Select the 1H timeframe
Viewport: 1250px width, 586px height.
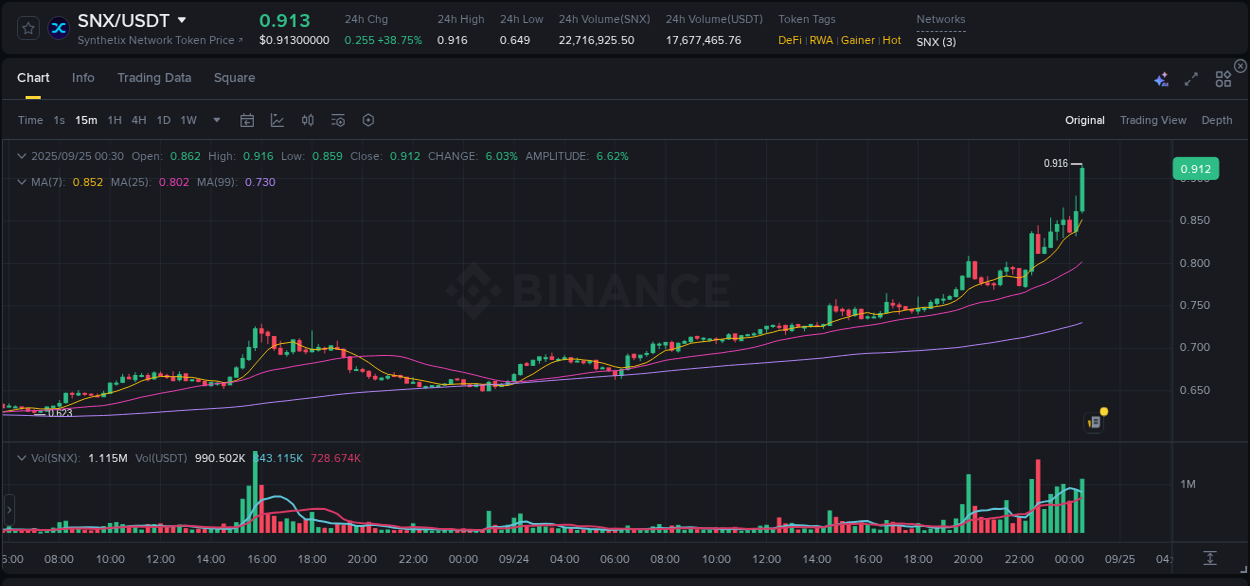113,120
